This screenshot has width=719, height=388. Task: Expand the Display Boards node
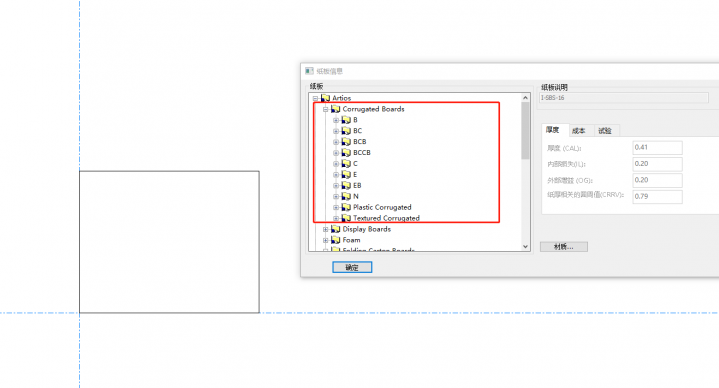[326, 229]
